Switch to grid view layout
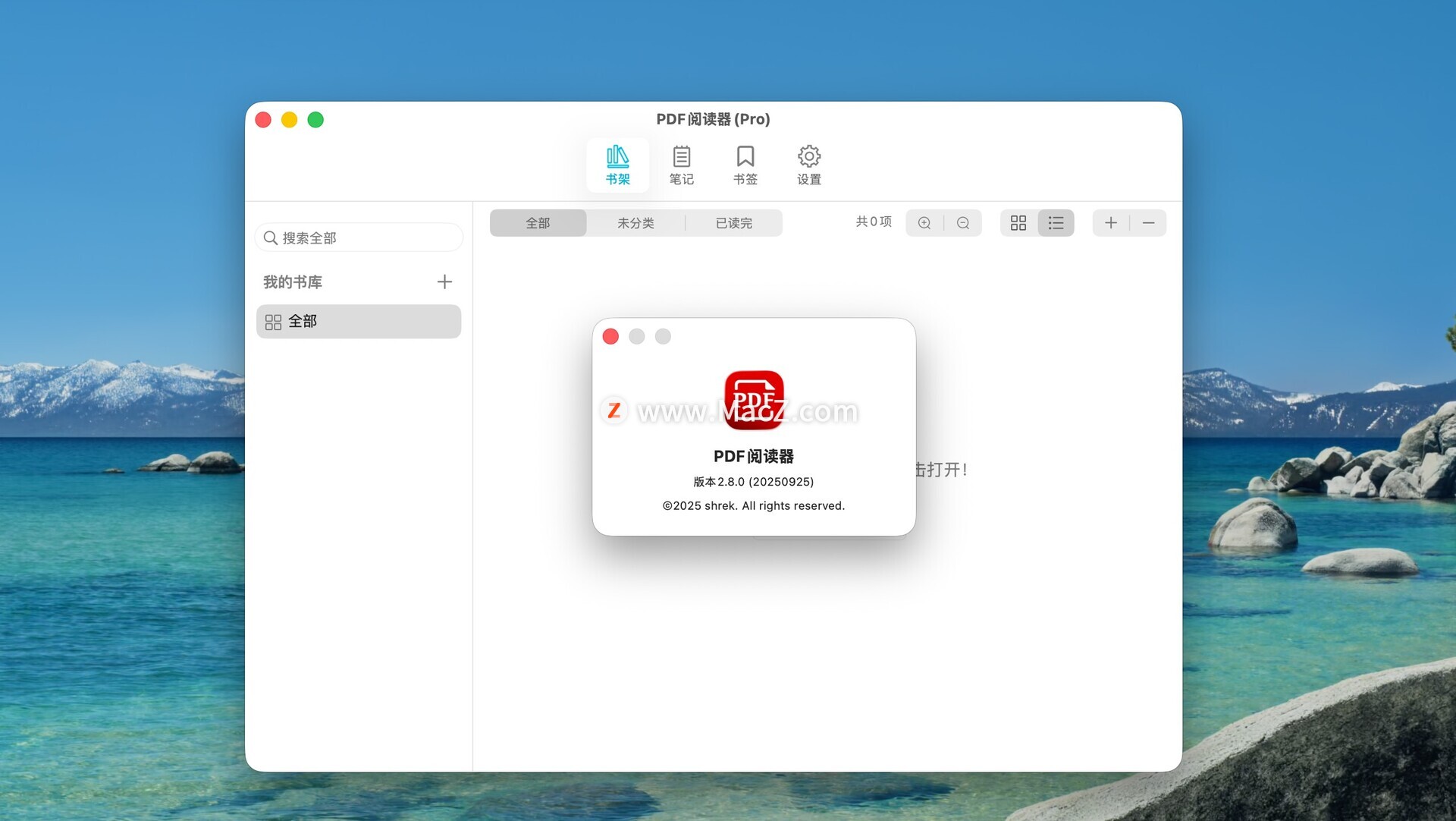The width and height of the screenshot is (1456, 821). [1018, 223]
